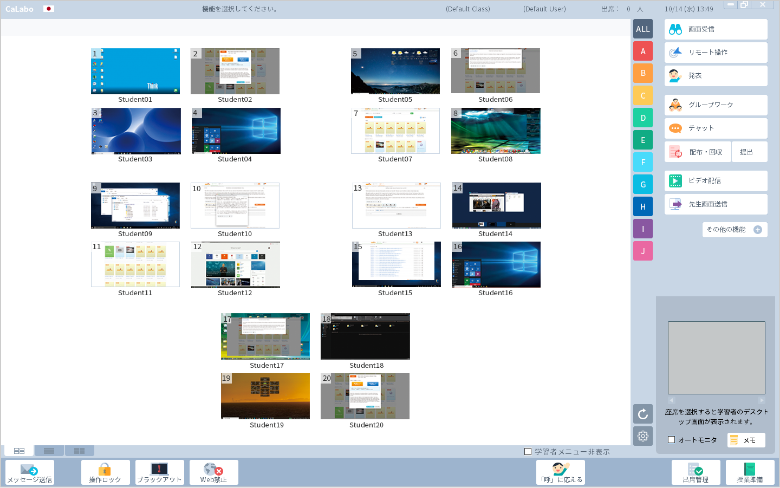Select group E dark green button

643,140
